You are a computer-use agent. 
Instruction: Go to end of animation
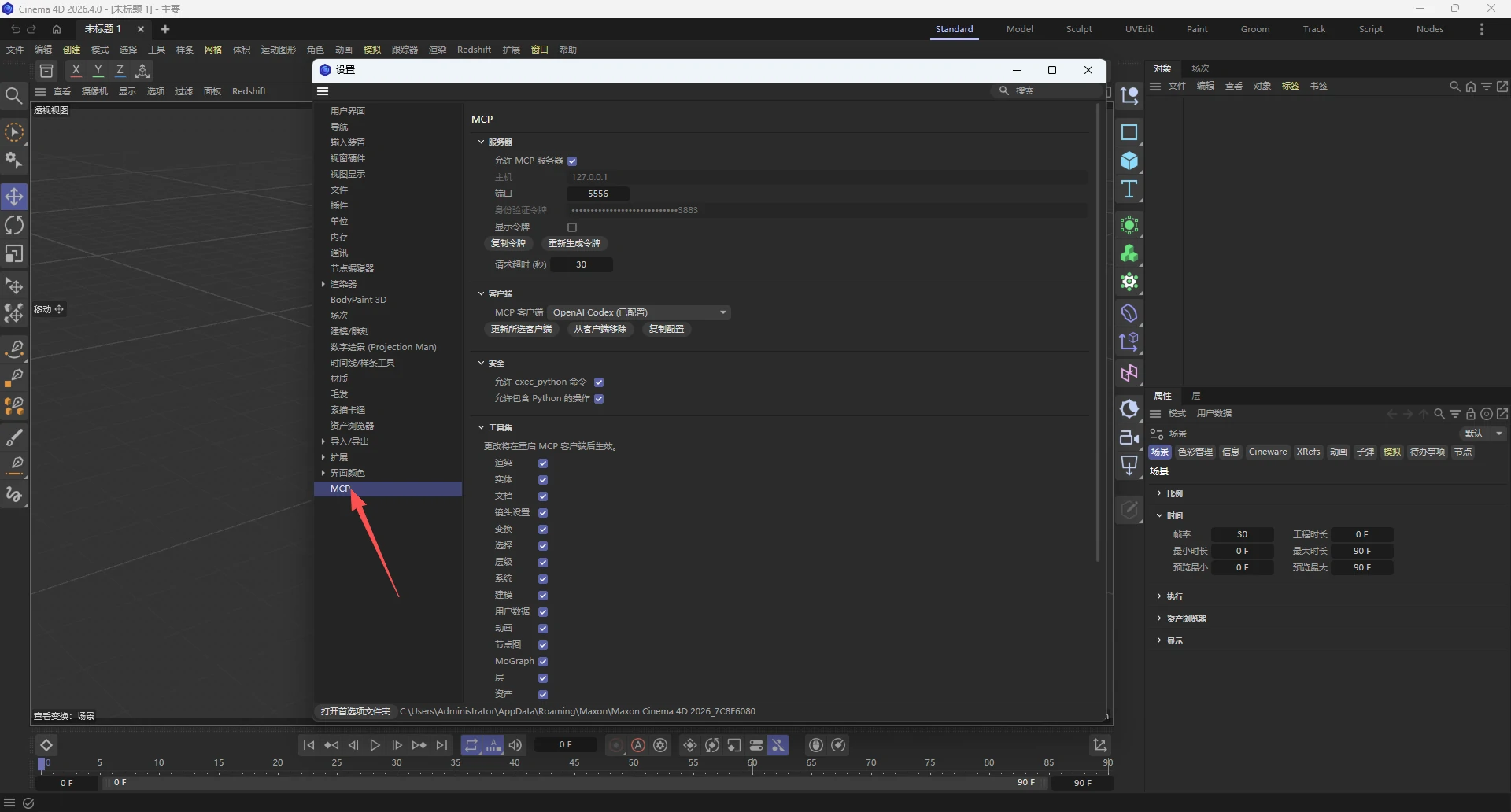point(442,745)
